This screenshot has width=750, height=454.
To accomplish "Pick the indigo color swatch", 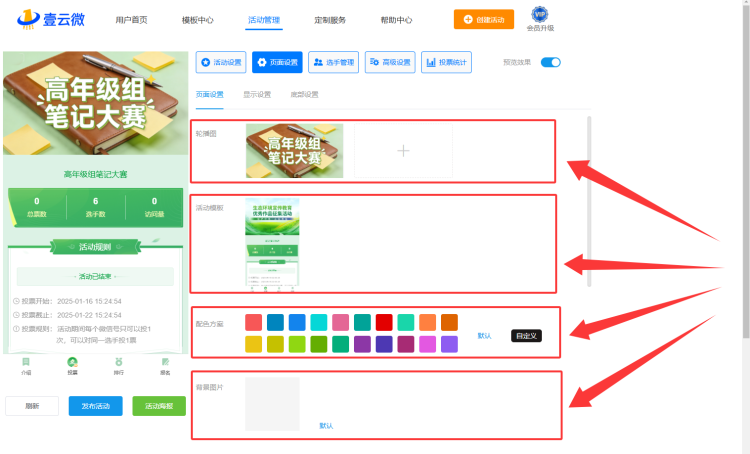I will tap(384, 344).
